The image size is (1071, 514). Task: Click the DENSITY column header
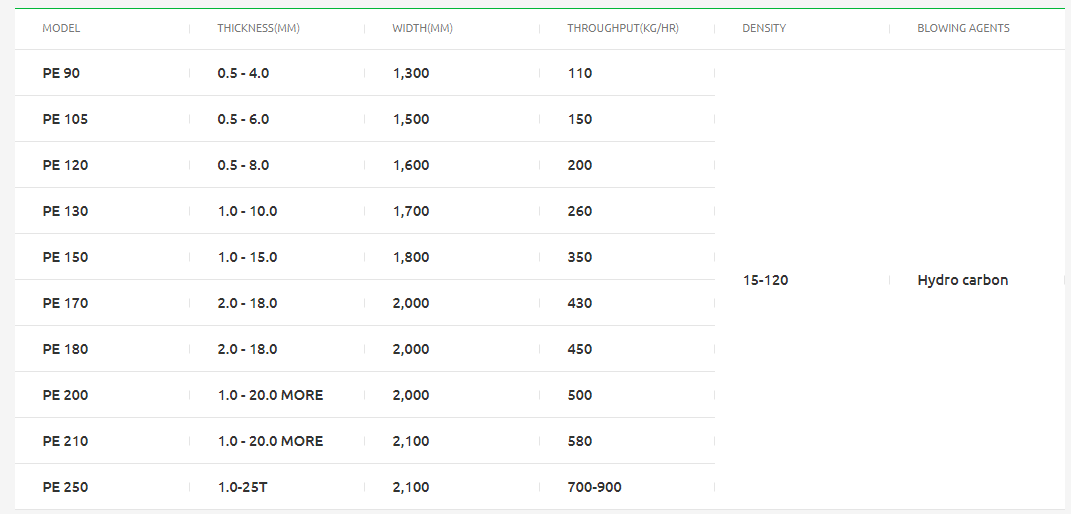764,29
